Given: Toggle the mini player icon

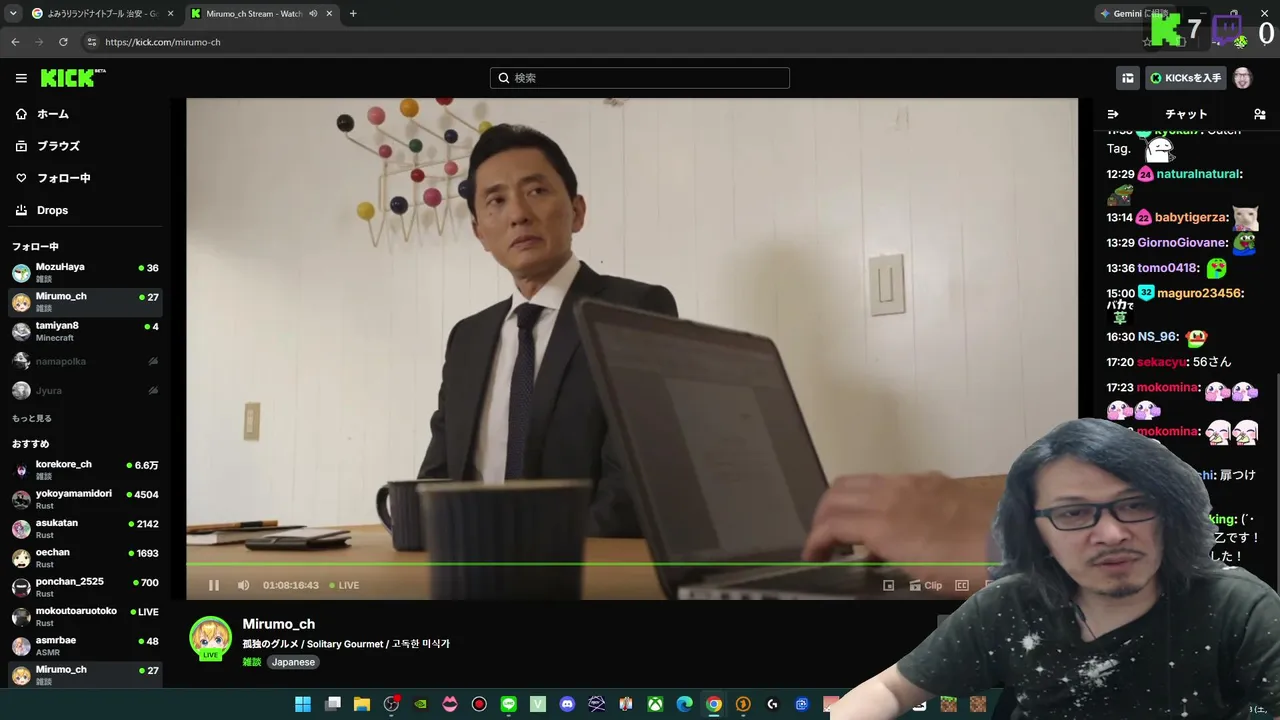Looking at the screenshot, I should (888, 585).
